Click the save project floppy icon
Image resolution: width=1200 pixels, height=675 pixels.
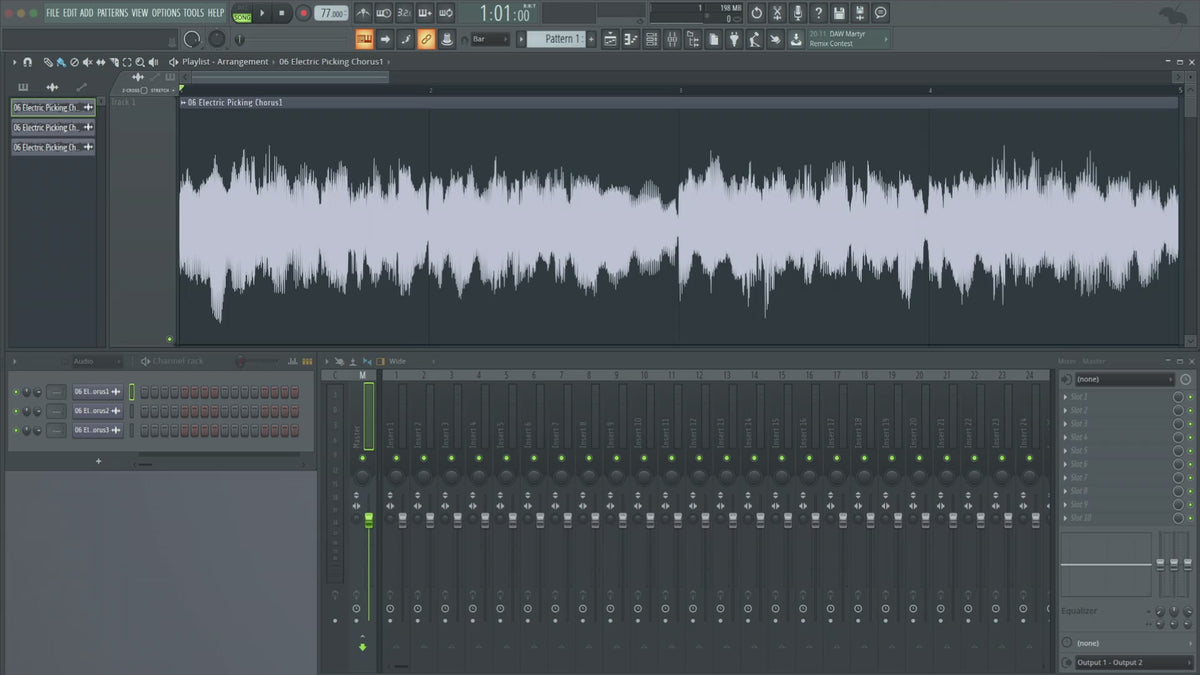839,13
